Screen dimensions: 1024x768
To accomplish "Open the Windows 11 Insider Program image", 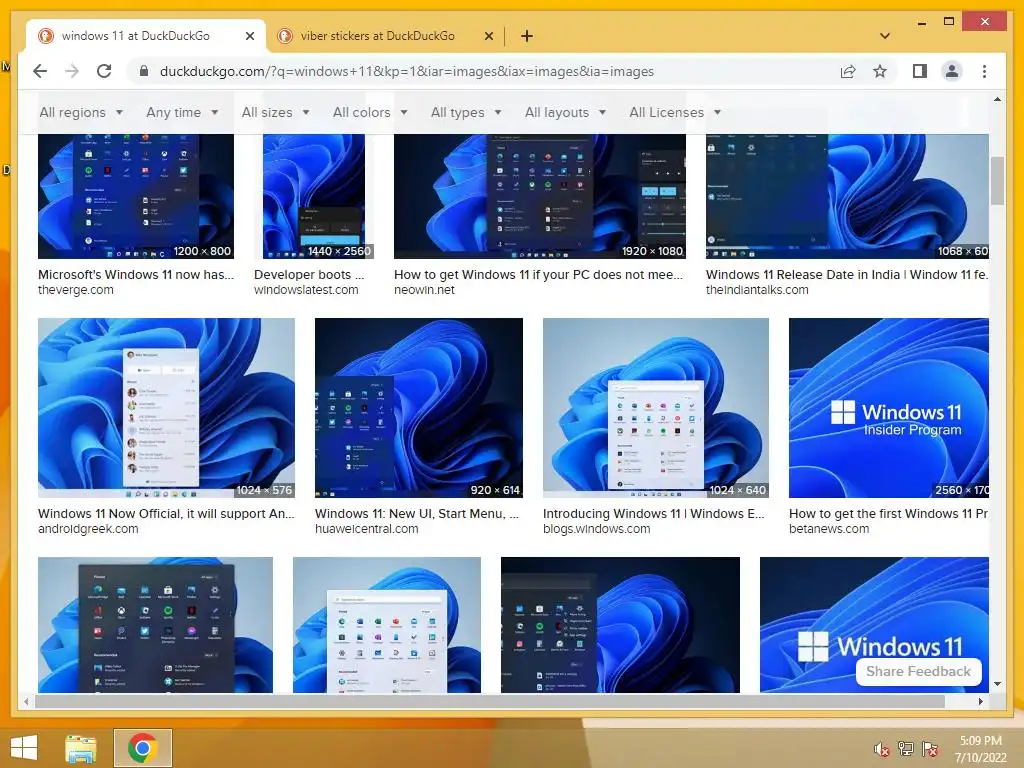I will point(889,408).
